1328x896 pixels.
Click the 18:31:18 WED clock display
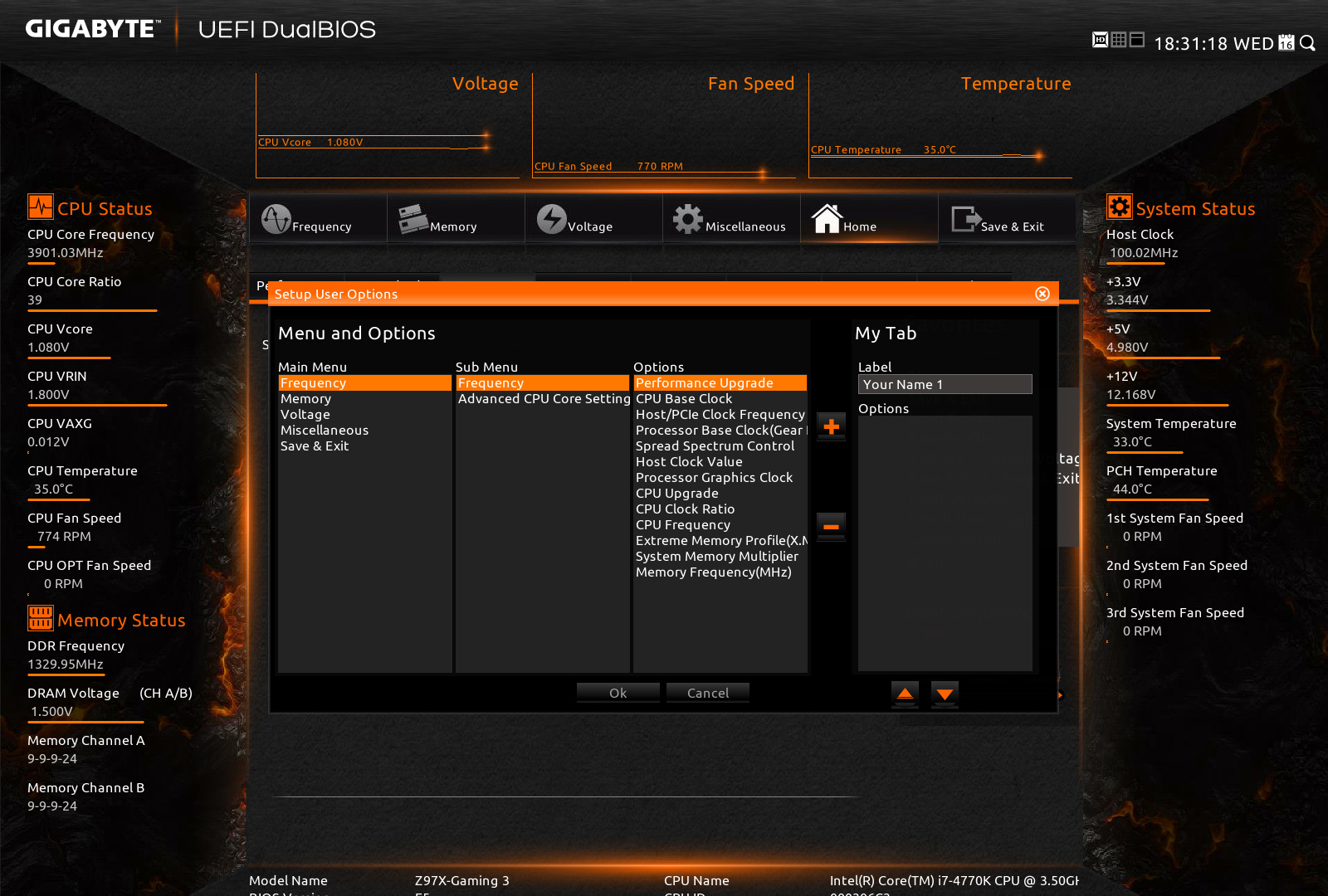(x=1213, y=44)
